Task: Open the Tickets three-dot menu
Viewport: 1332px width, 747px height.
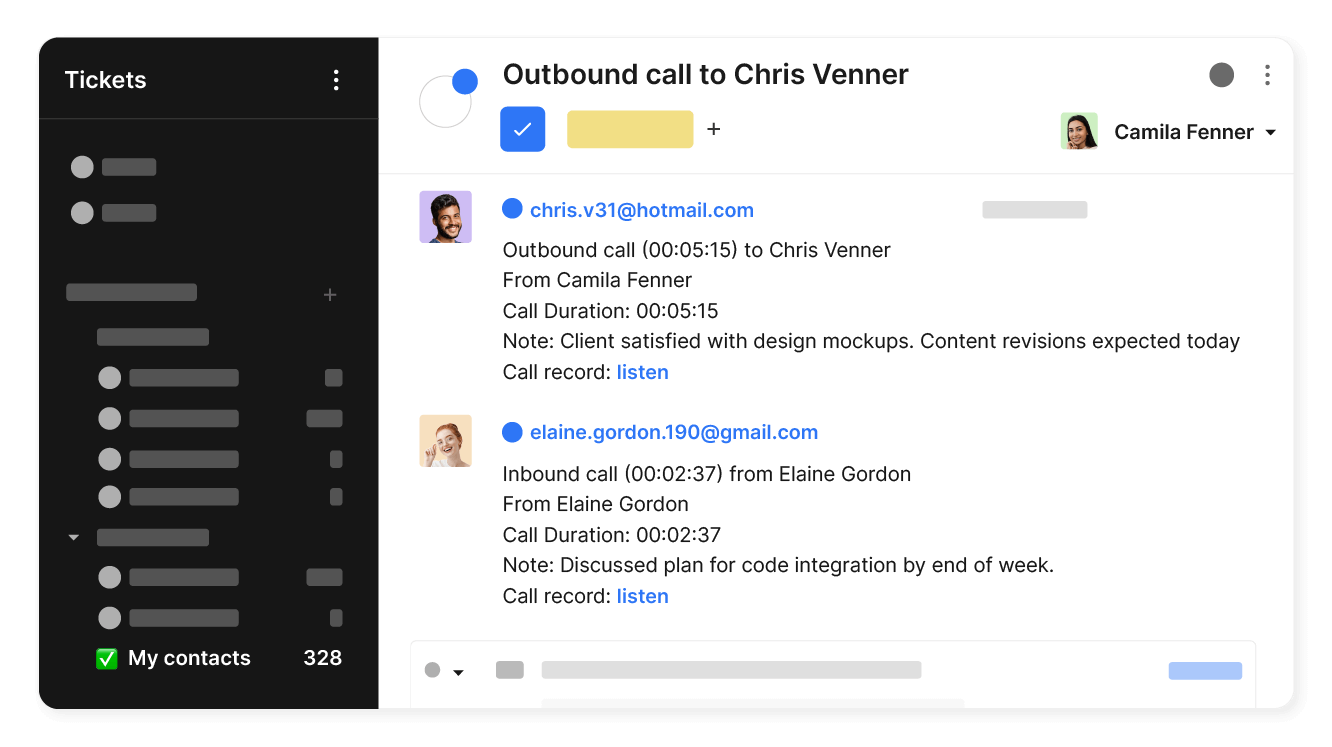Action: [336, 80]
